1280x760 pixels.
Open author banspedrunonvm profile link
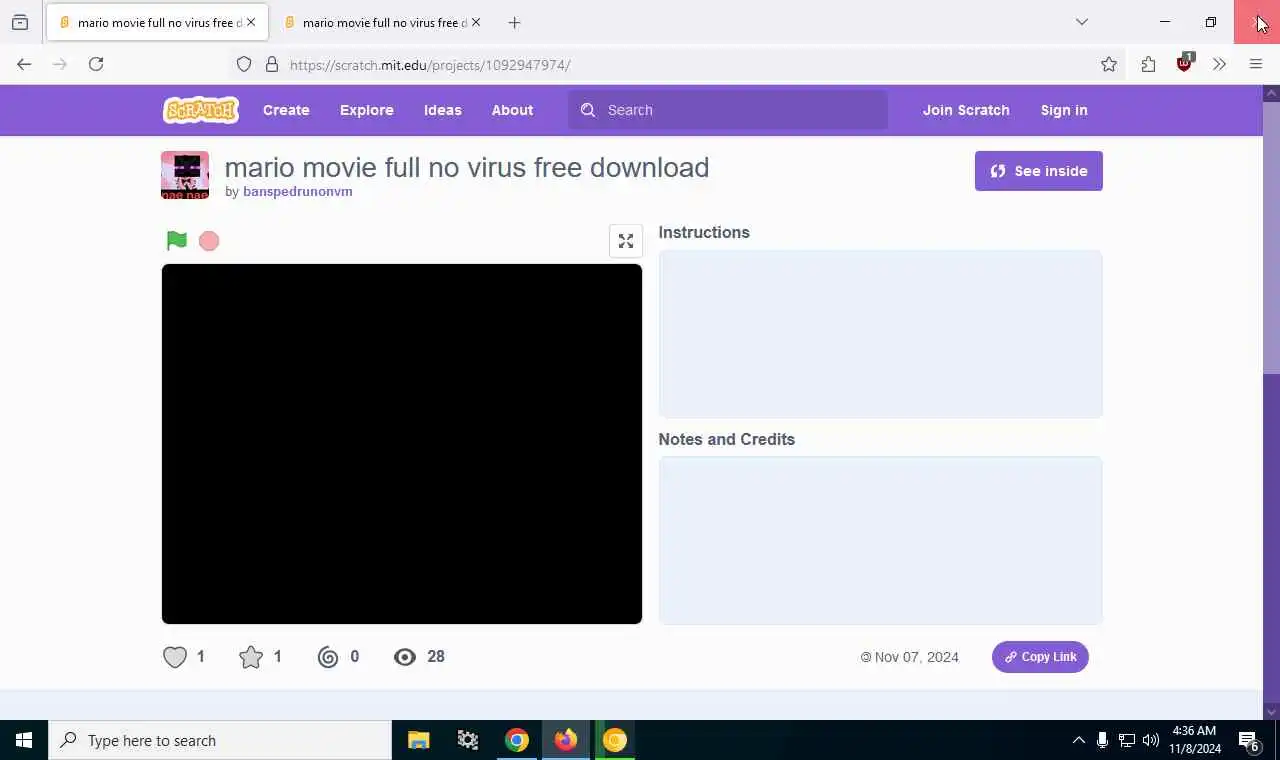298,192
